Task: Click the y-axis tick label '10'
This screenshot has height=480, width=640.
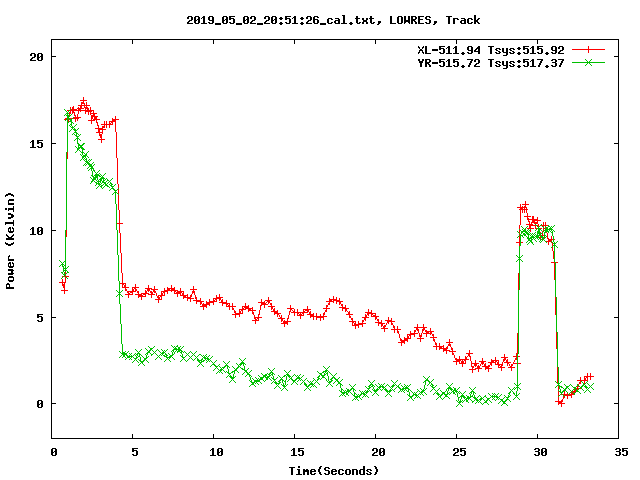Action: click(36, 231)
